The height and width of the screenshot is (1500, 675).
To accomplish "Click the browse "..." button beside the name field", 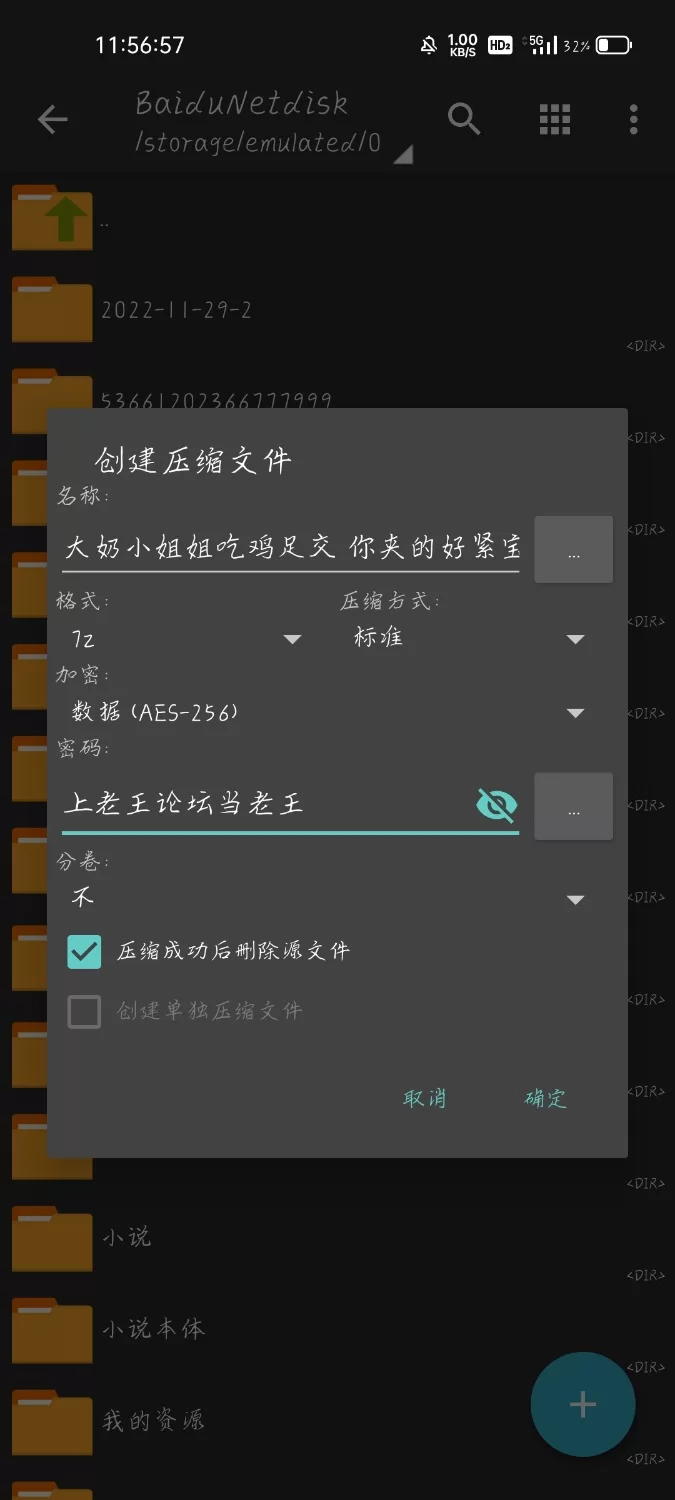I will tap(573, 549).
